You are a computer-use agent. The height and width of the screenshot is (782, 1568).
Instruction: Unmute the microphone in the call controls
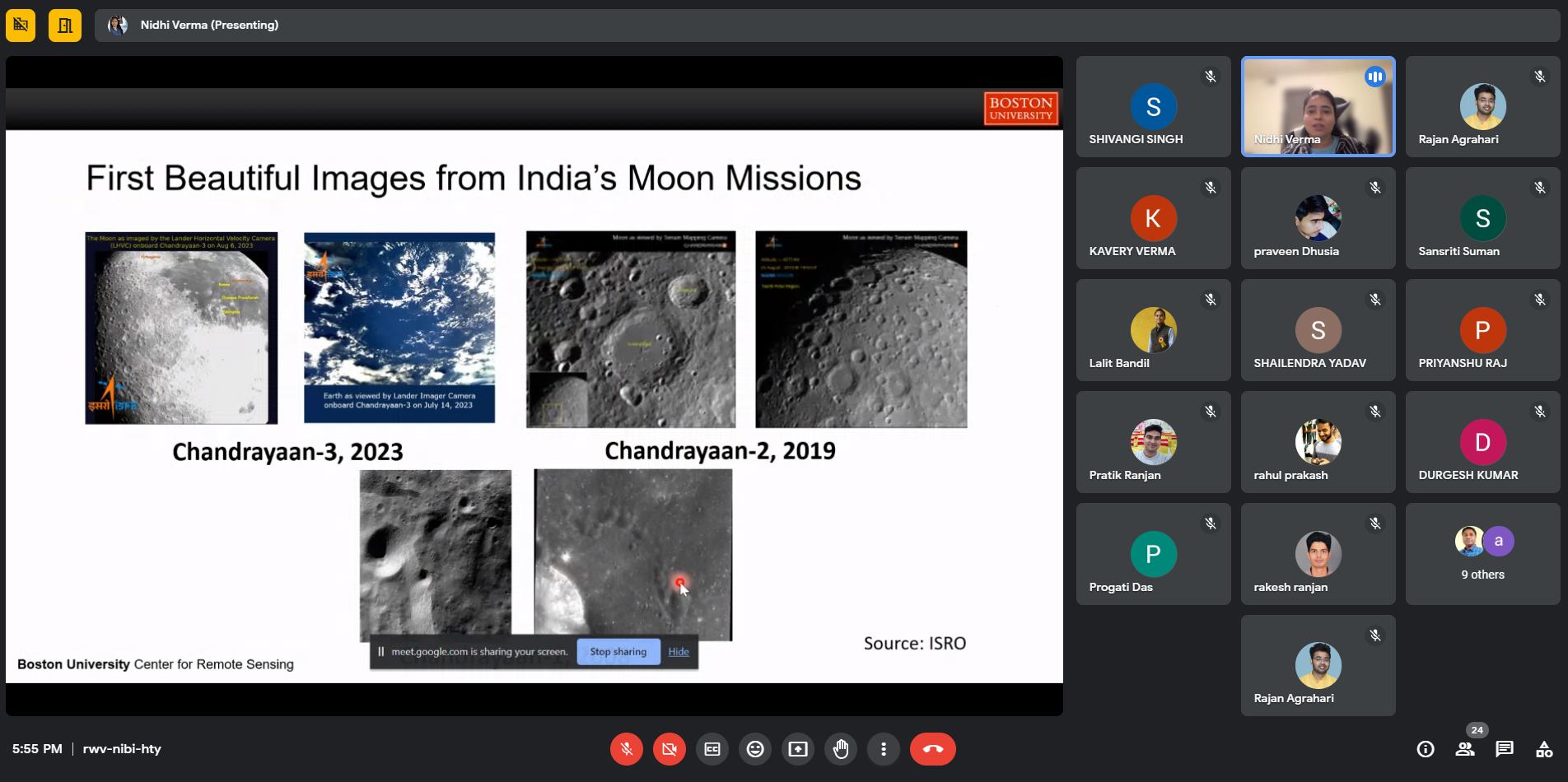click(x=626, y=749)
